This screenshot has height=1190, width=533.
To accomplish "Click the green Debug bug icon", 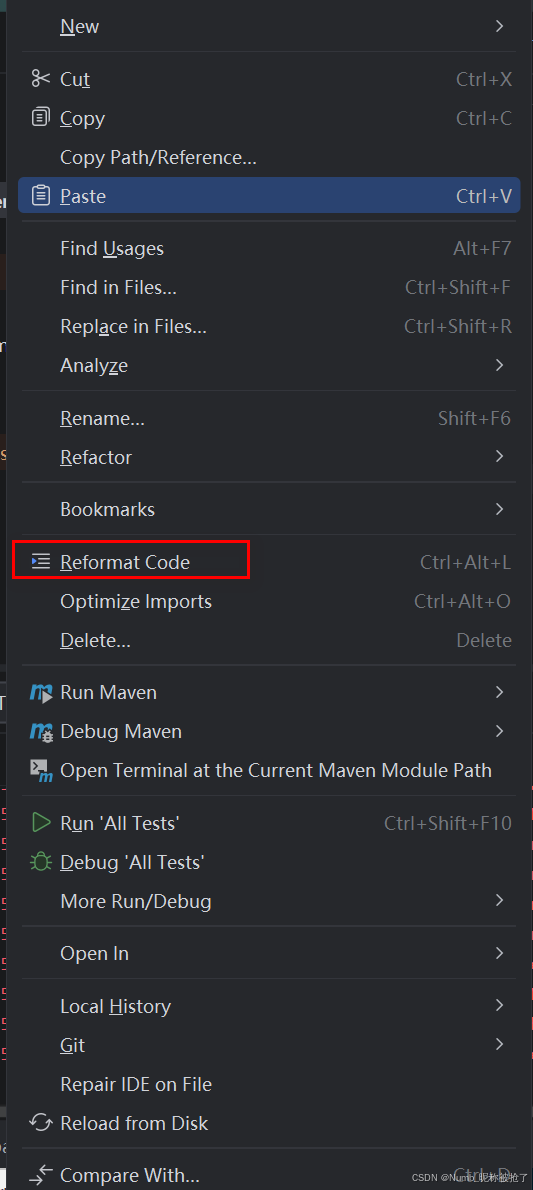I will pos(40,862).
